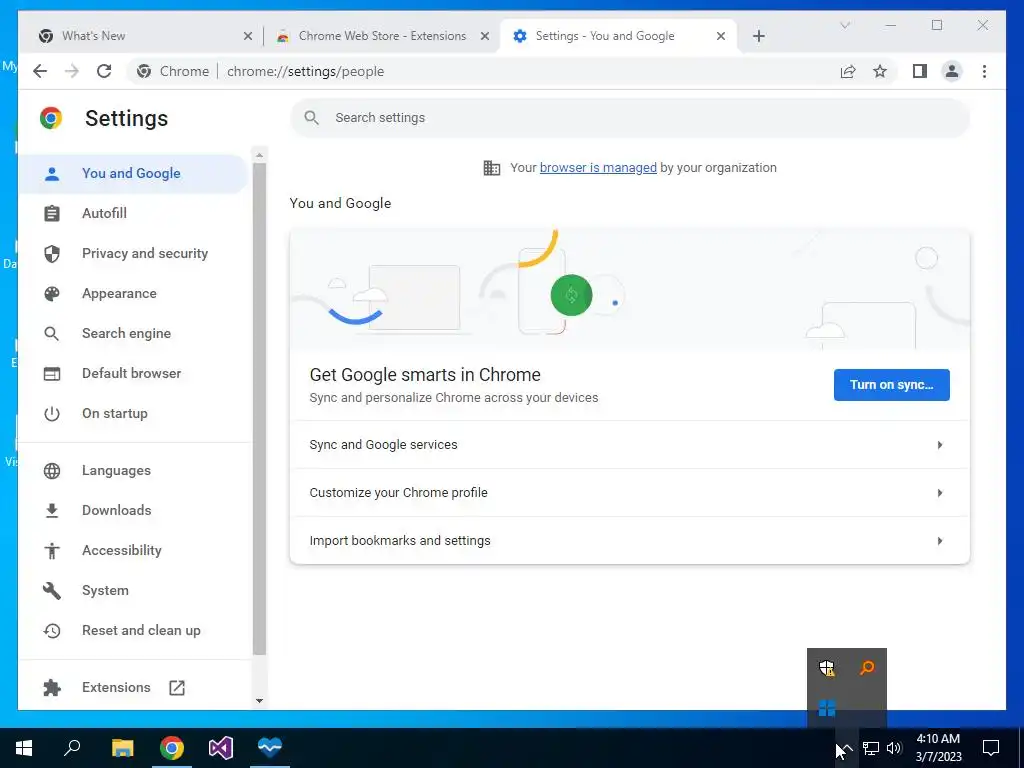1024x768 pixels.
Task: Click the heartbeat monitor taskbar app
Action: (270, 747)
